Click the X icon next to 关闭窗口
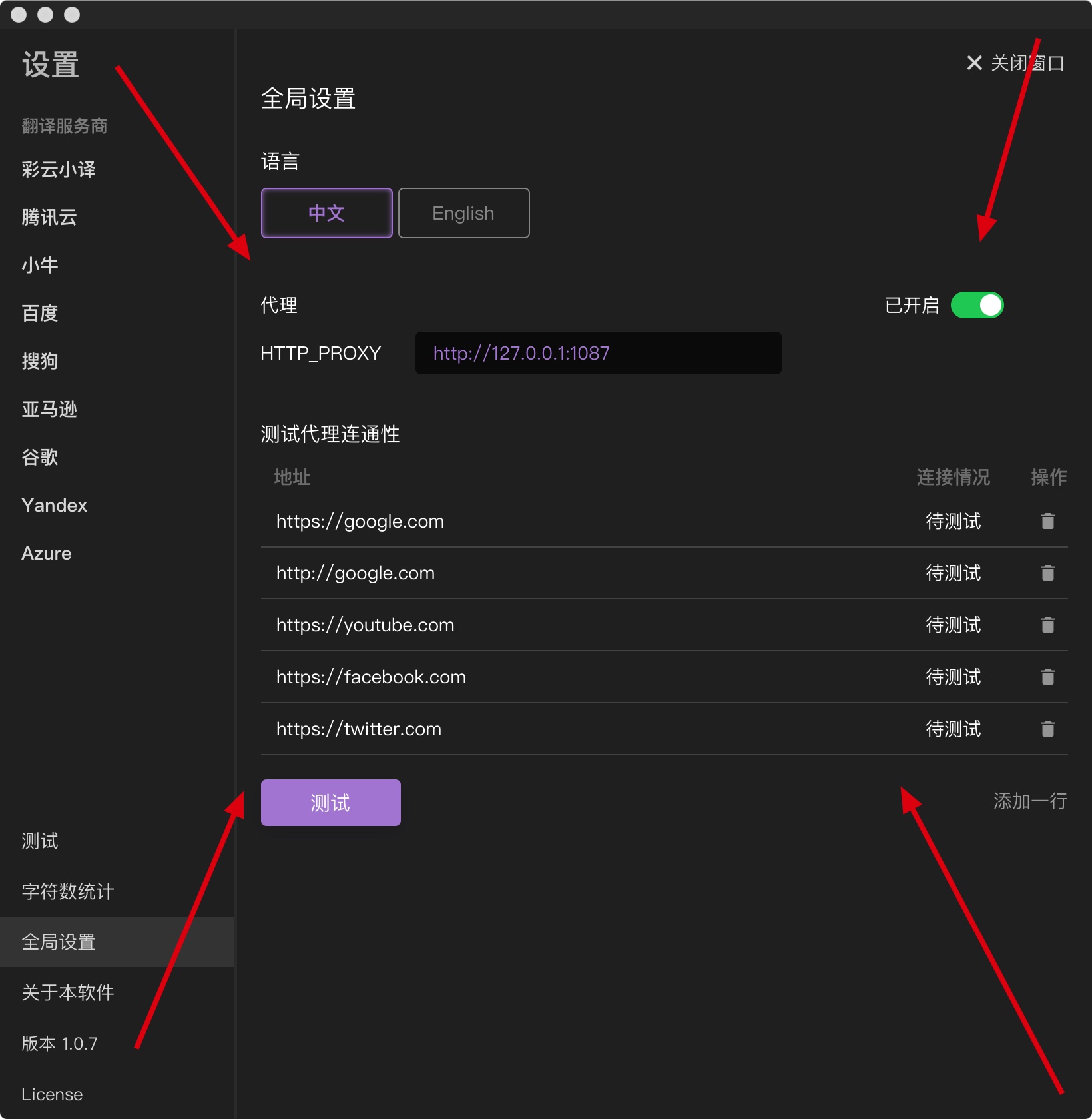Image resolution: width=1092 pixels, height=1119 pixels. (973, 63)
